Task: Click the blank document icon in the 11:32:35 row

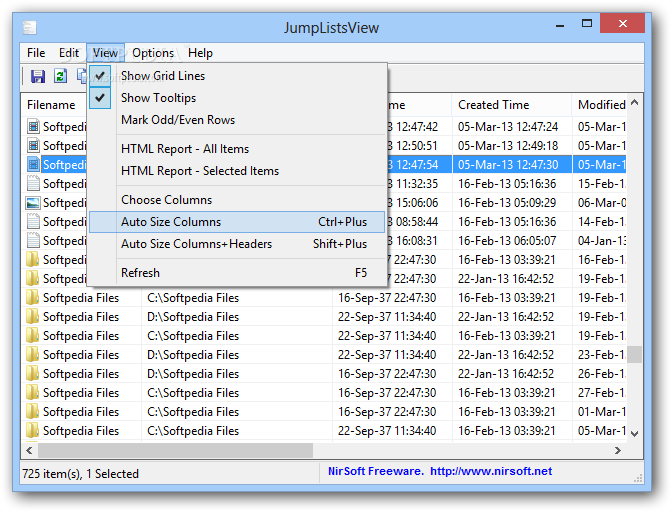Action: coord(33,183)
